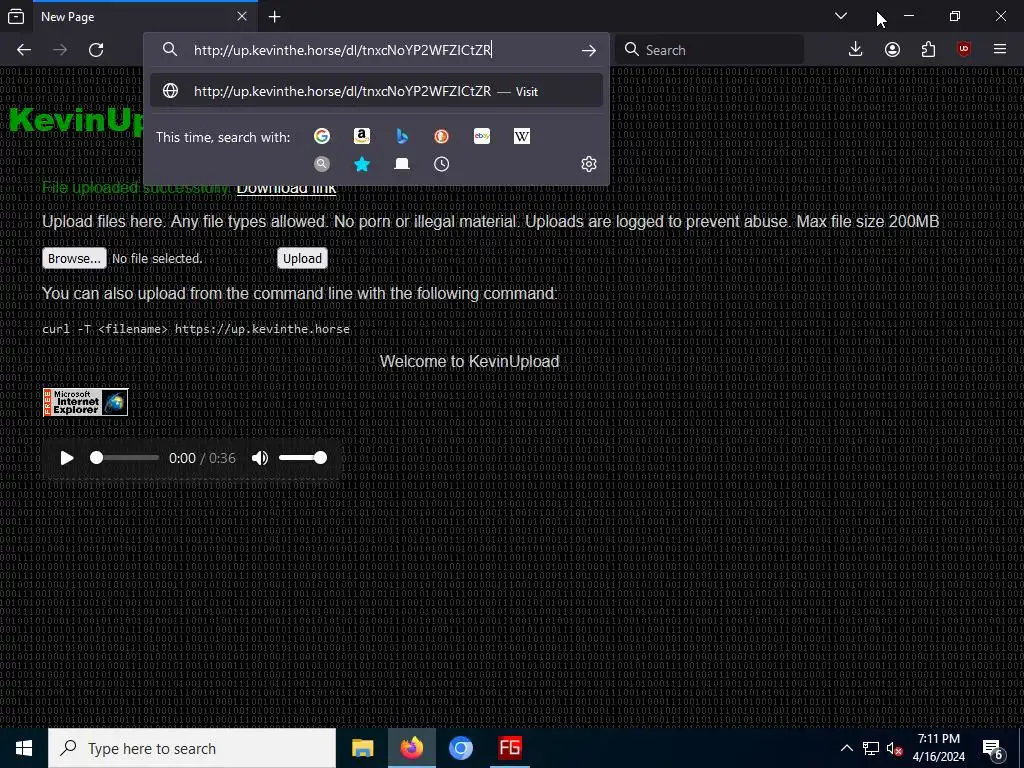This screenshot has width=1024, height=768.
Task: Open search settings gear in dropdown
Action: point(588,164)
